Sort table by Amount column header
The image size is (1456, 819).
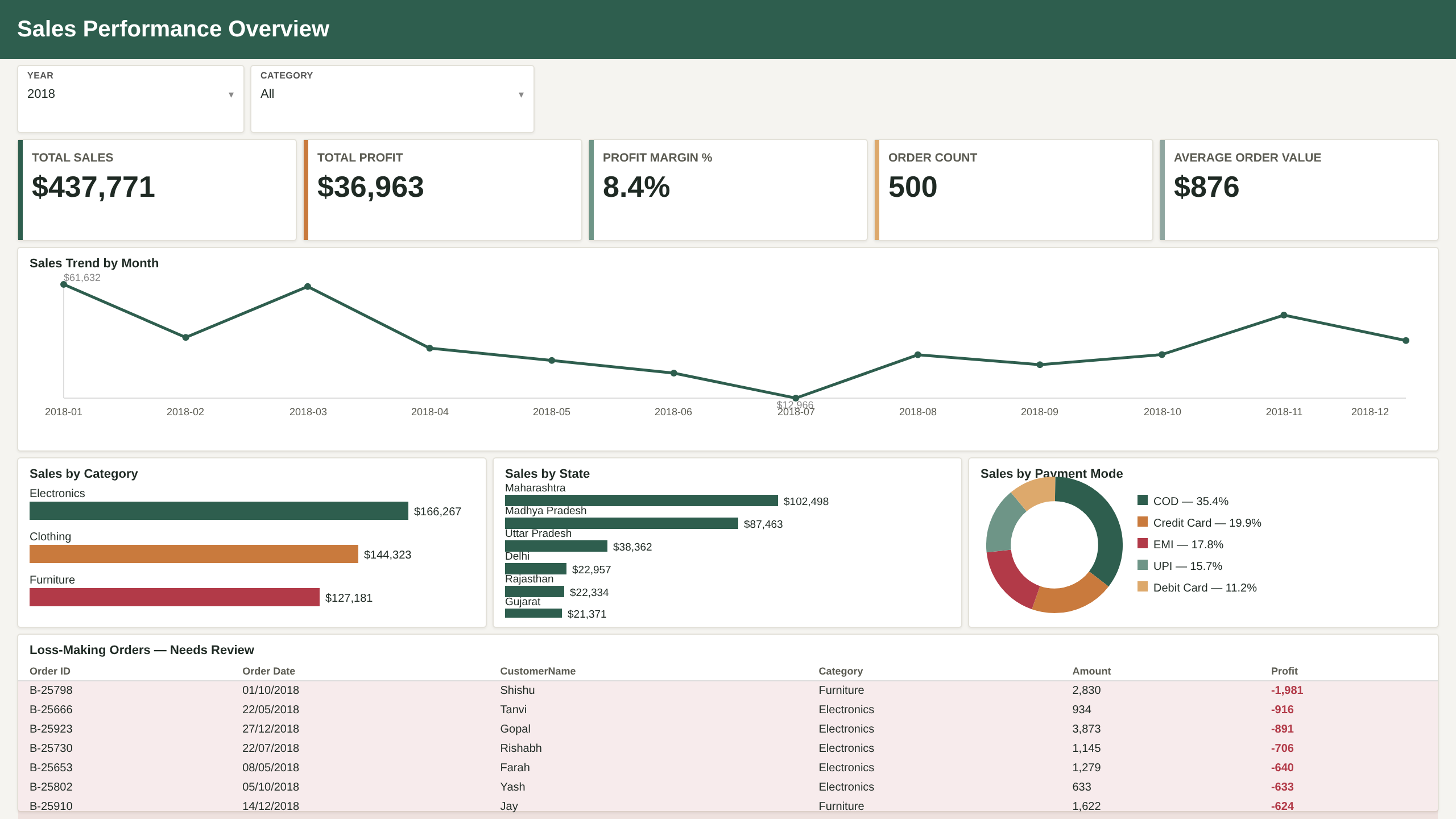point(1091,671)
